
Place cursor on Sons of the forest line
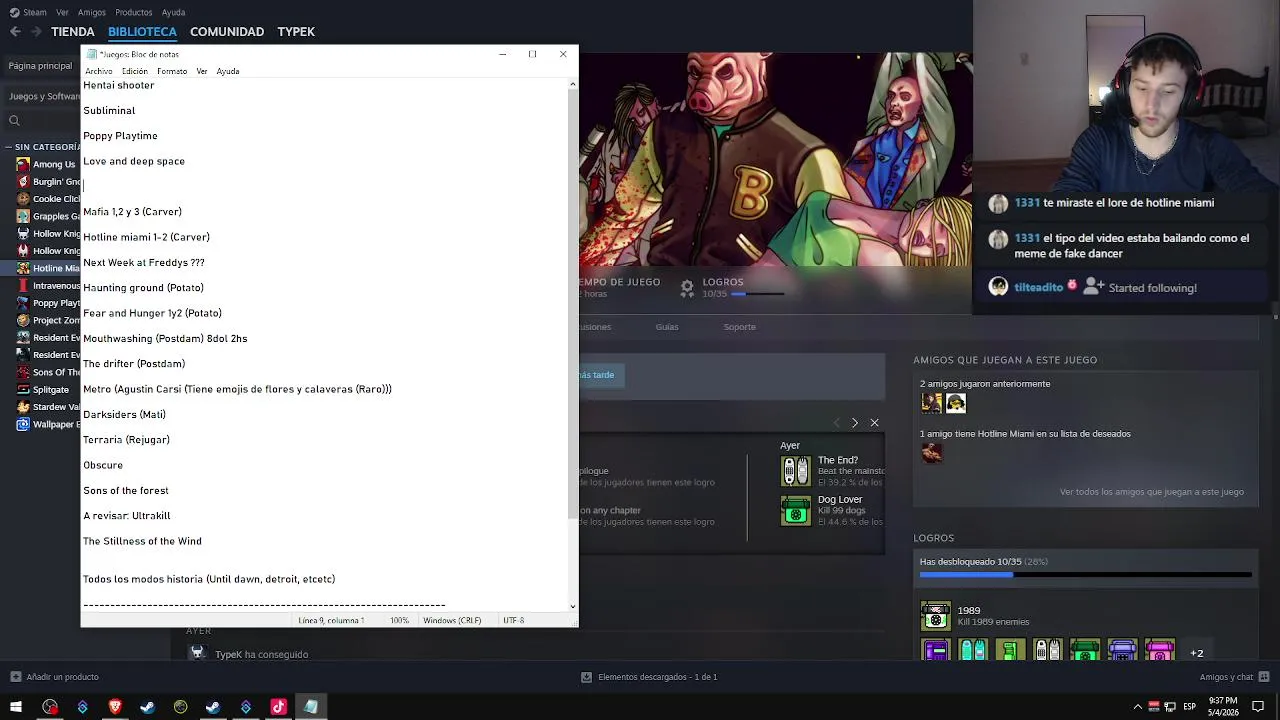(x=126, y=491)
